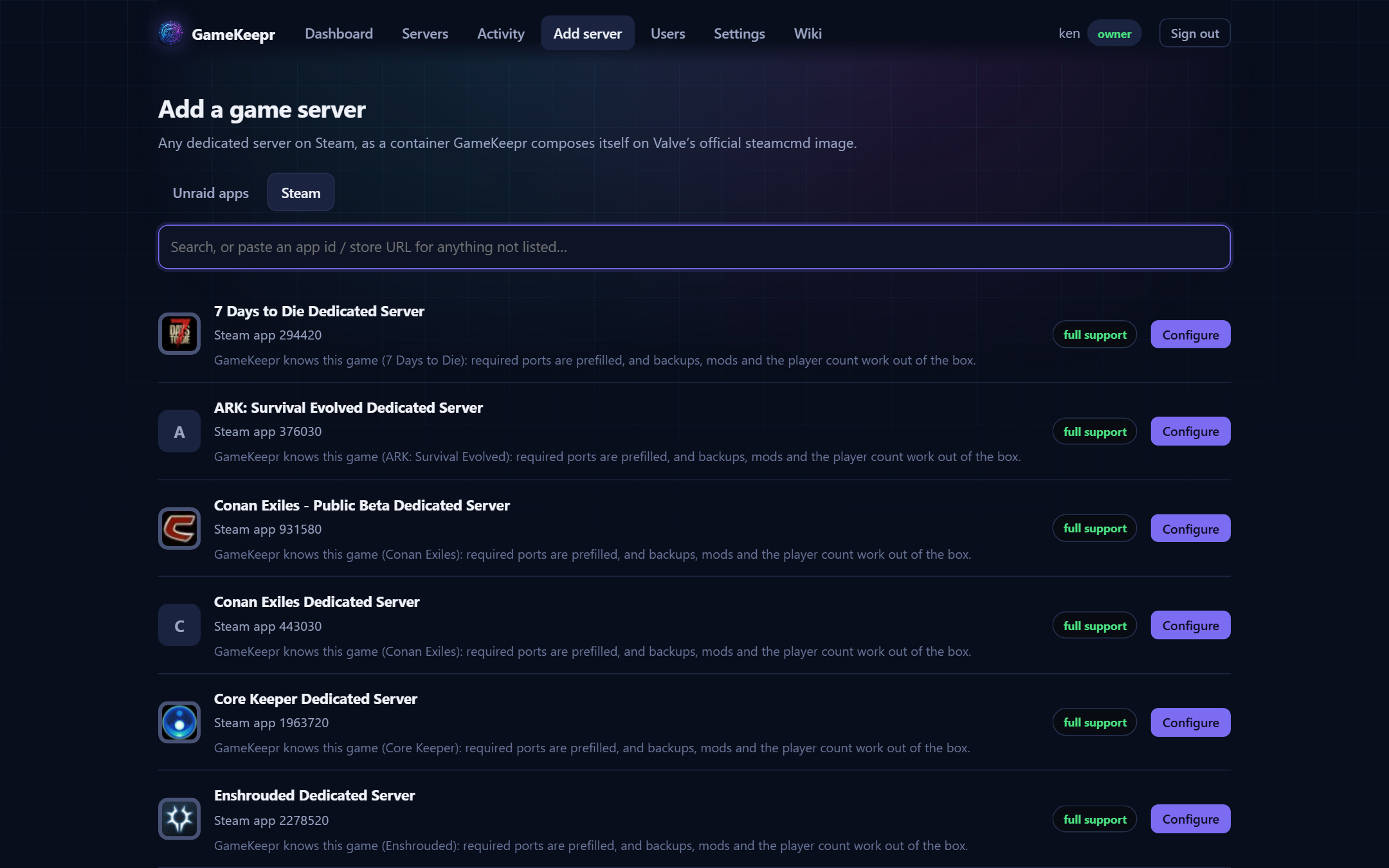1389x868 pixels.
Task: Click the owner role badge
Action: tap(1114, 33)
